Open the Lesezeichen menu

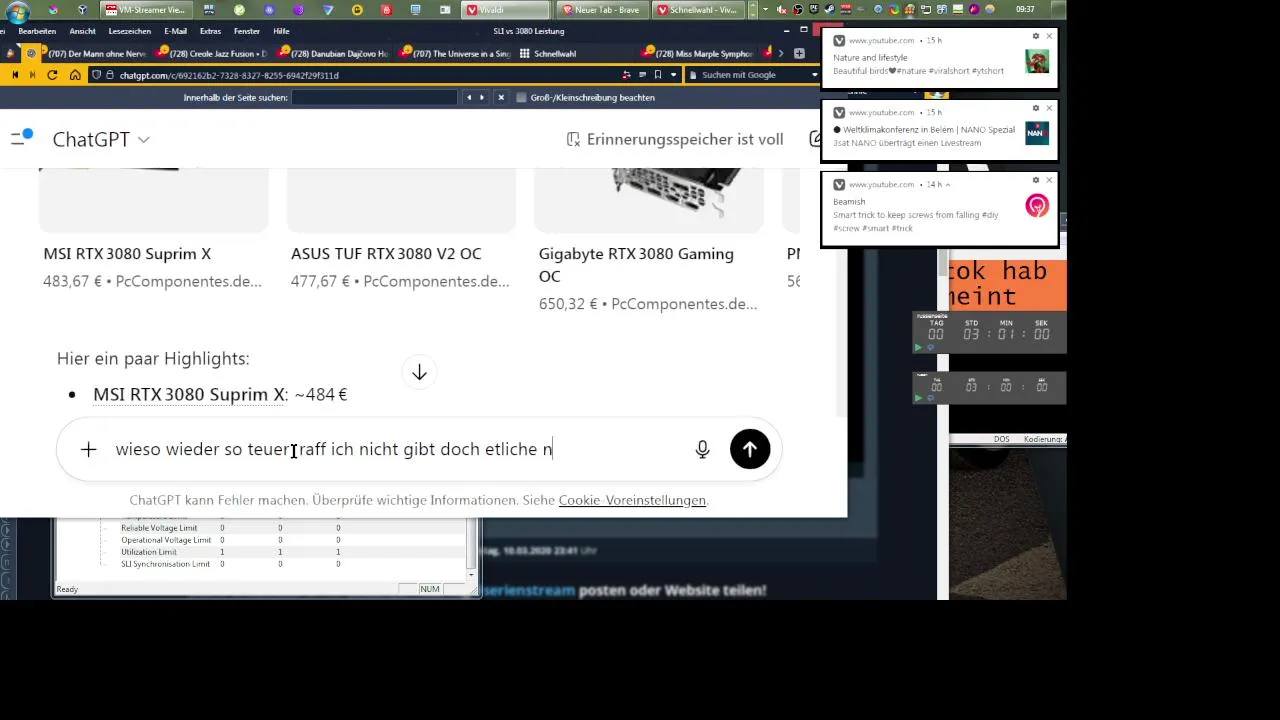pyautogui.click(x=130, y=31)
